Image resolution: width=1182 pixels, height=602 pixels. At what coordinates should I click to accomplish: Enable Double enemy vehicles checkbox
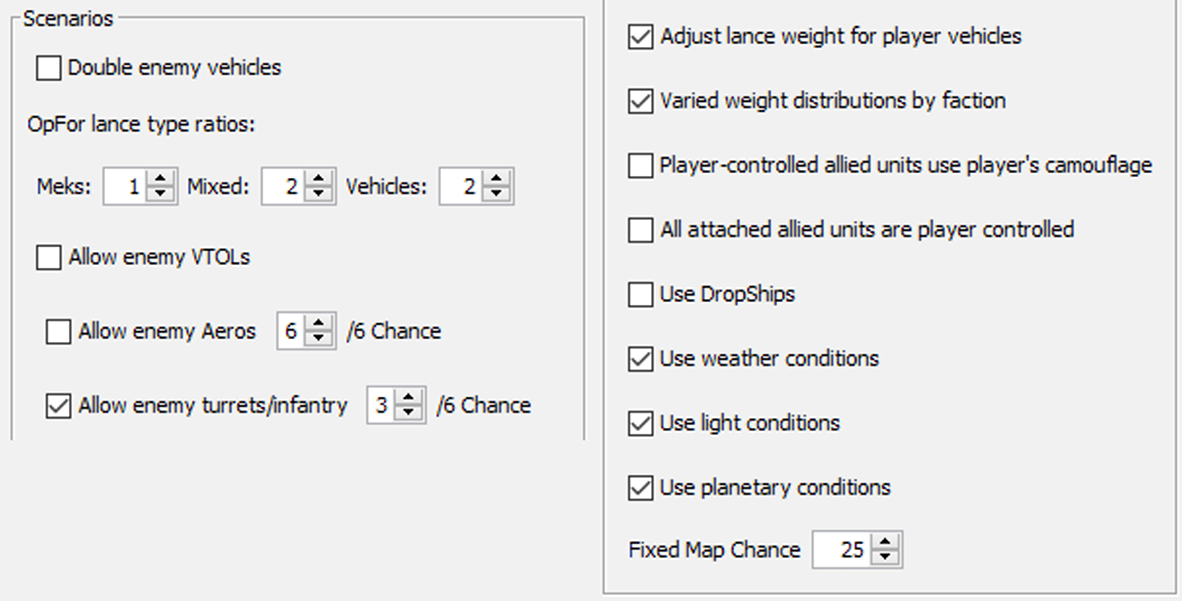click(48, 69)
